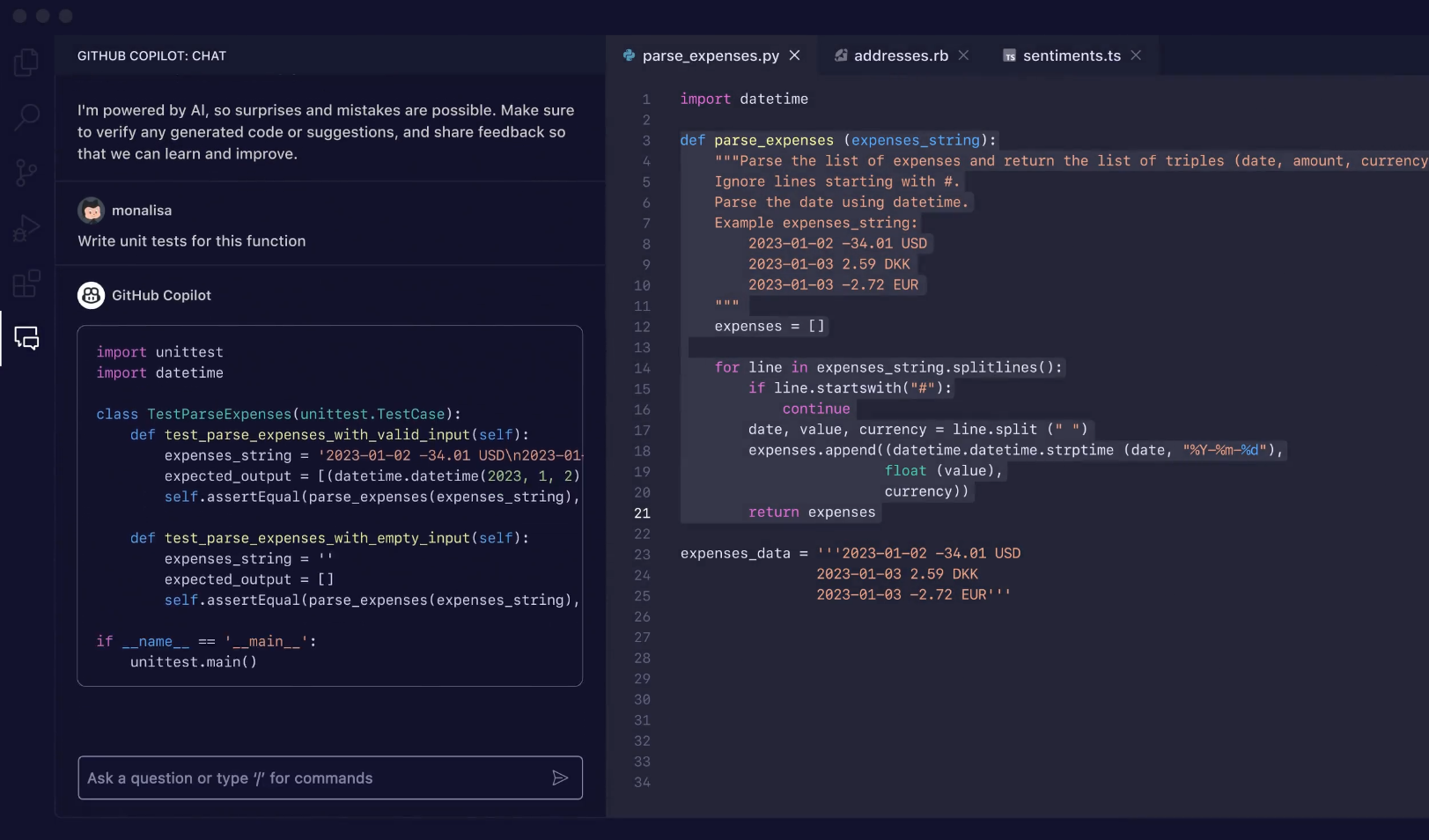Click 'Parse the date using datetime.' line

coord(841,202)
